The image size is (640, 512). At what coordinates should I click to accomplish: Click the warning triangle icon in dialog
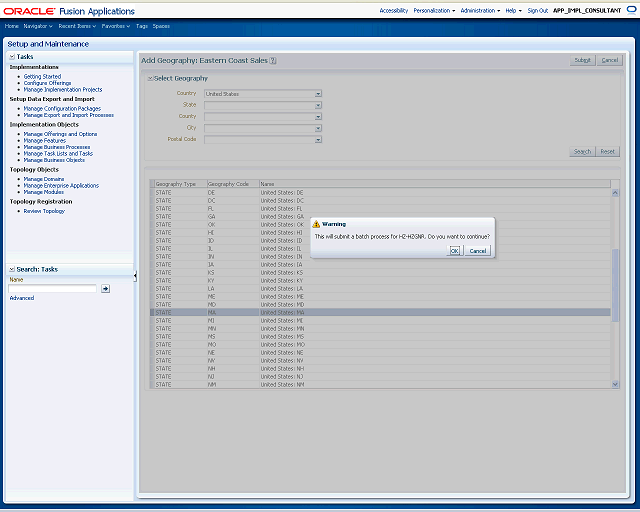(x=316, y=224)
